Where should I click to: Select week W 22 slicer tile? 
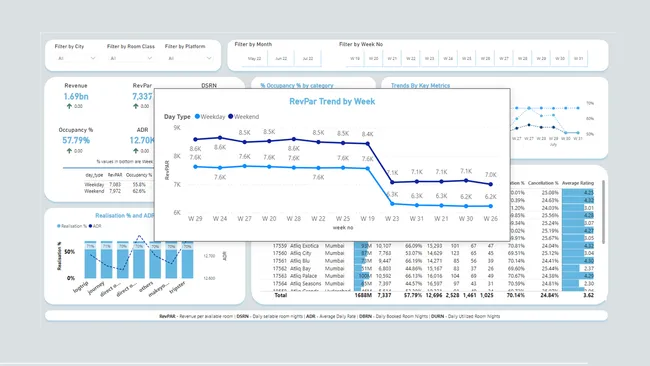click(x=411, y=58)
